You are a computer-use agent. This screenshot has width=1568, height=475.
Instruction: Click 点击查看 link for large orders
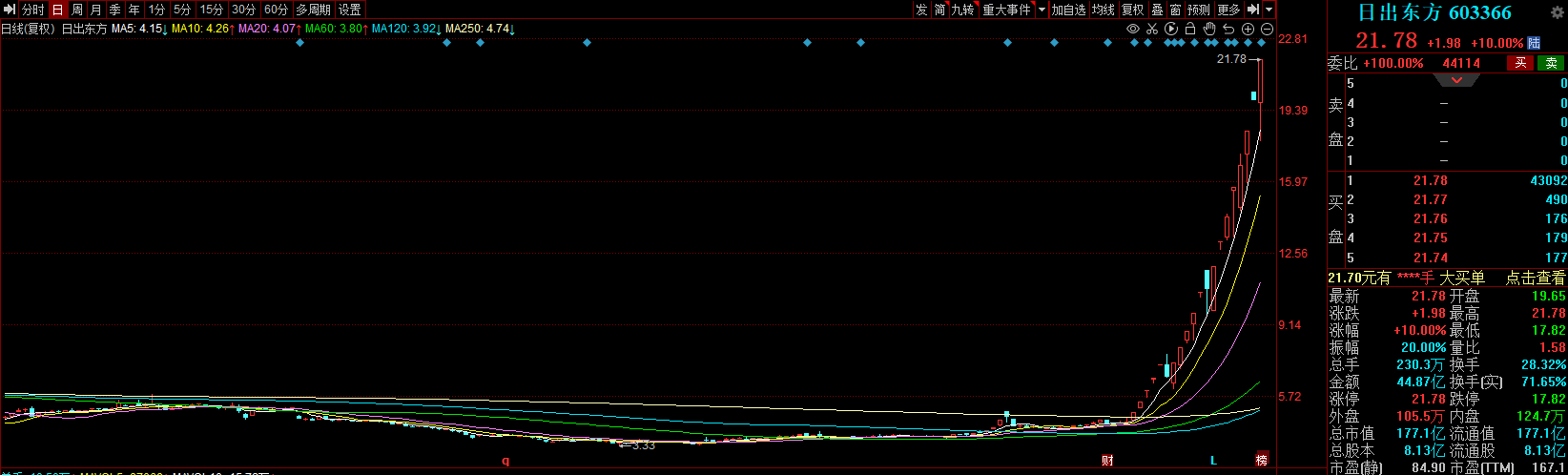(1535, 278)
